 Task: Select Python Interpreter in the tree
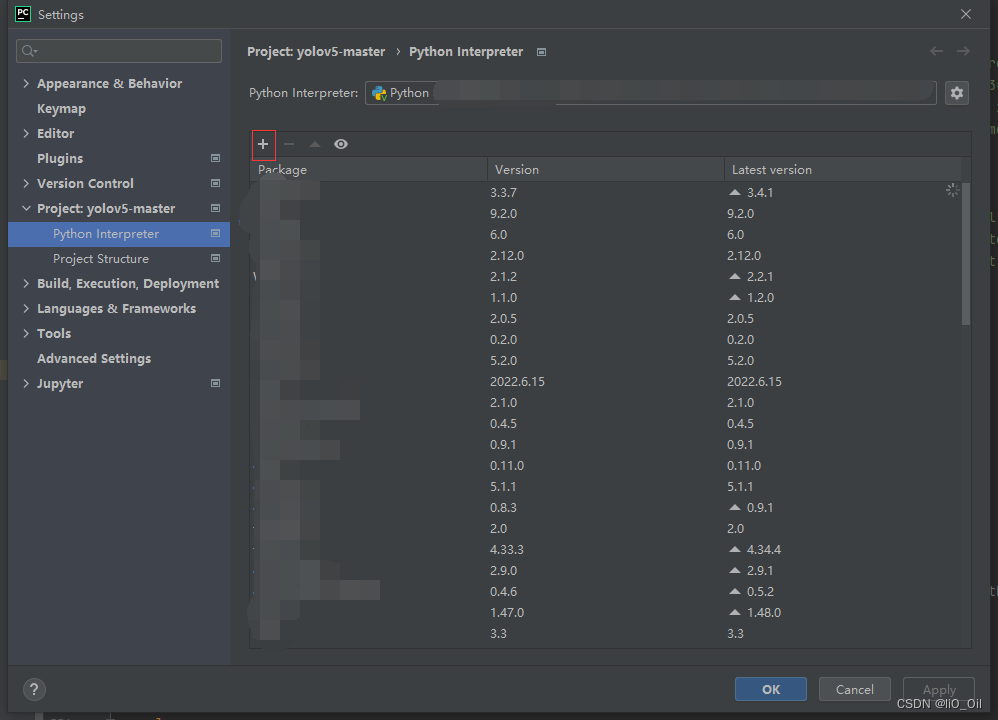point(119,234)
